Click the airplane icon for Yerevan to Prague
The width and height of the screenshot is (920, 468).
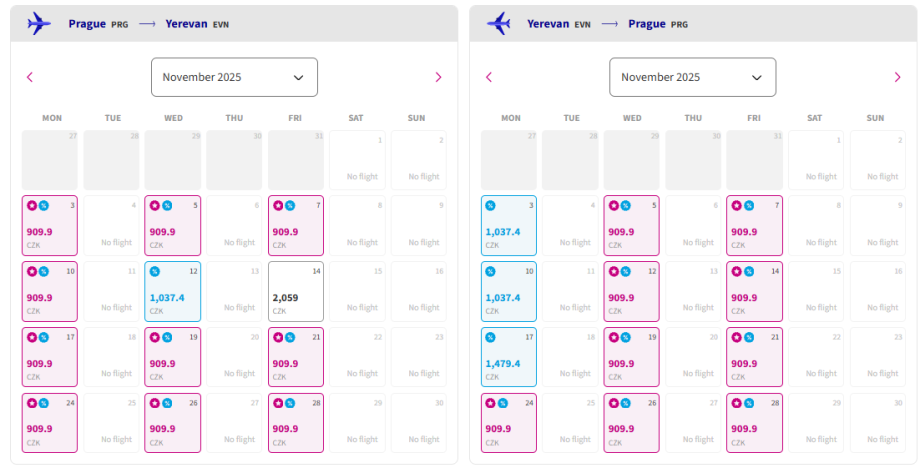click(x=498, y=23)
